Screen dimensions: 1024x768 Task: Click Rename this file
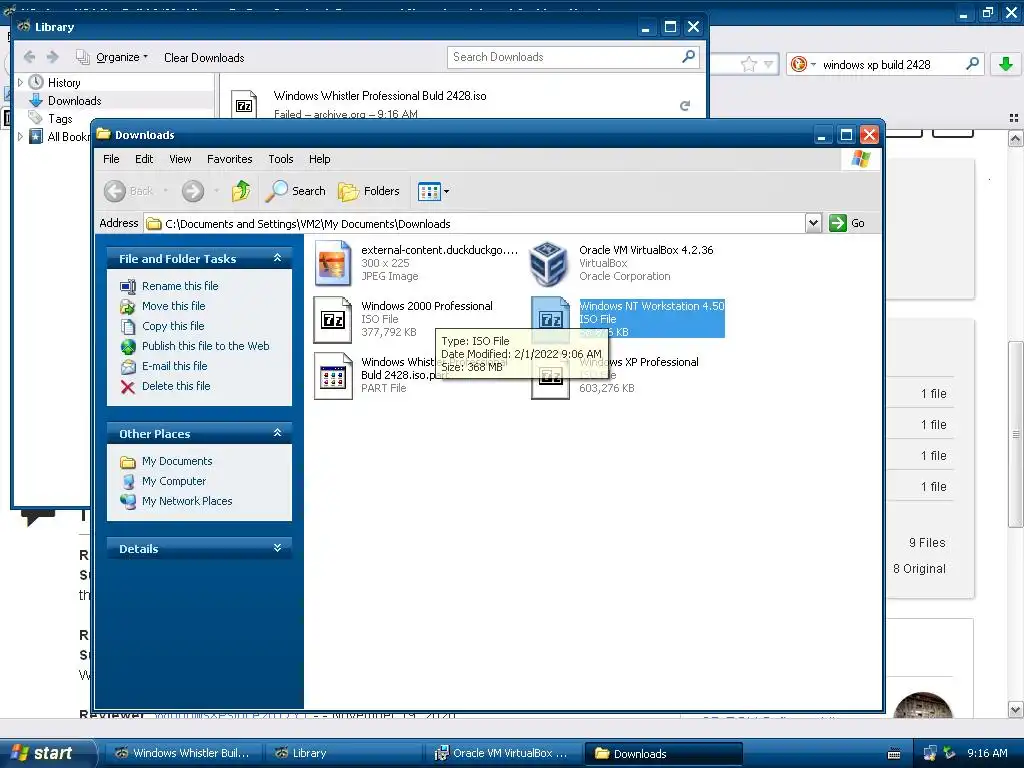point(180,286)
